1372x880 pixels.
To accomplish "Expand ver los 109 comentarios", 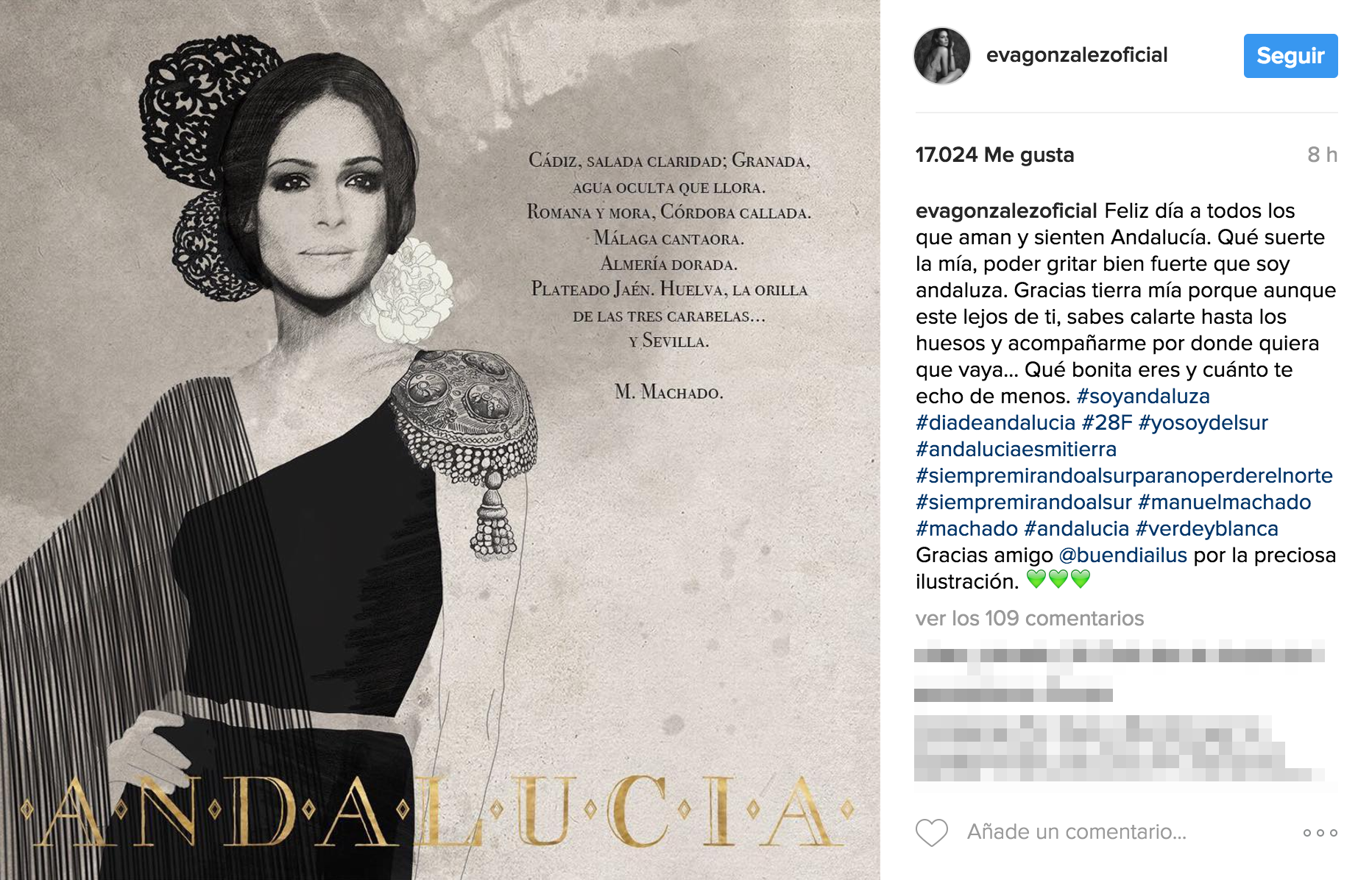I will [x=1029, y=619].
